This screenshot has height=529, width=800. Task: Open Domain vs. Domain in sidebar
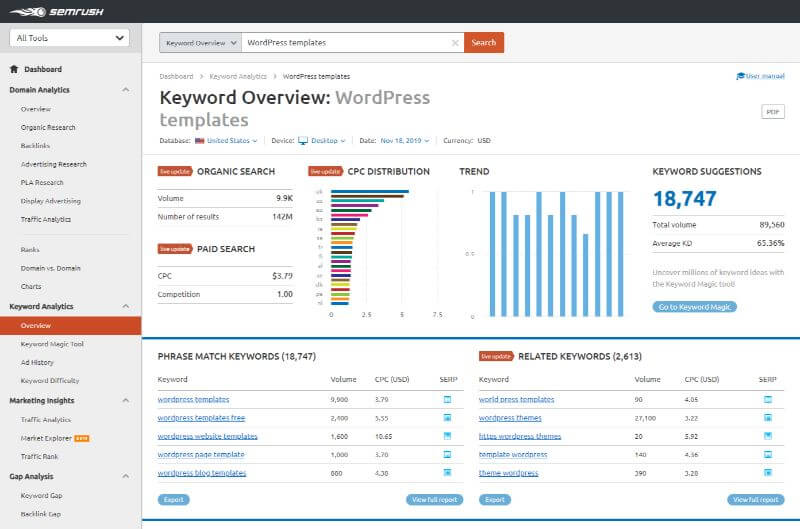(x=51, y=268)
